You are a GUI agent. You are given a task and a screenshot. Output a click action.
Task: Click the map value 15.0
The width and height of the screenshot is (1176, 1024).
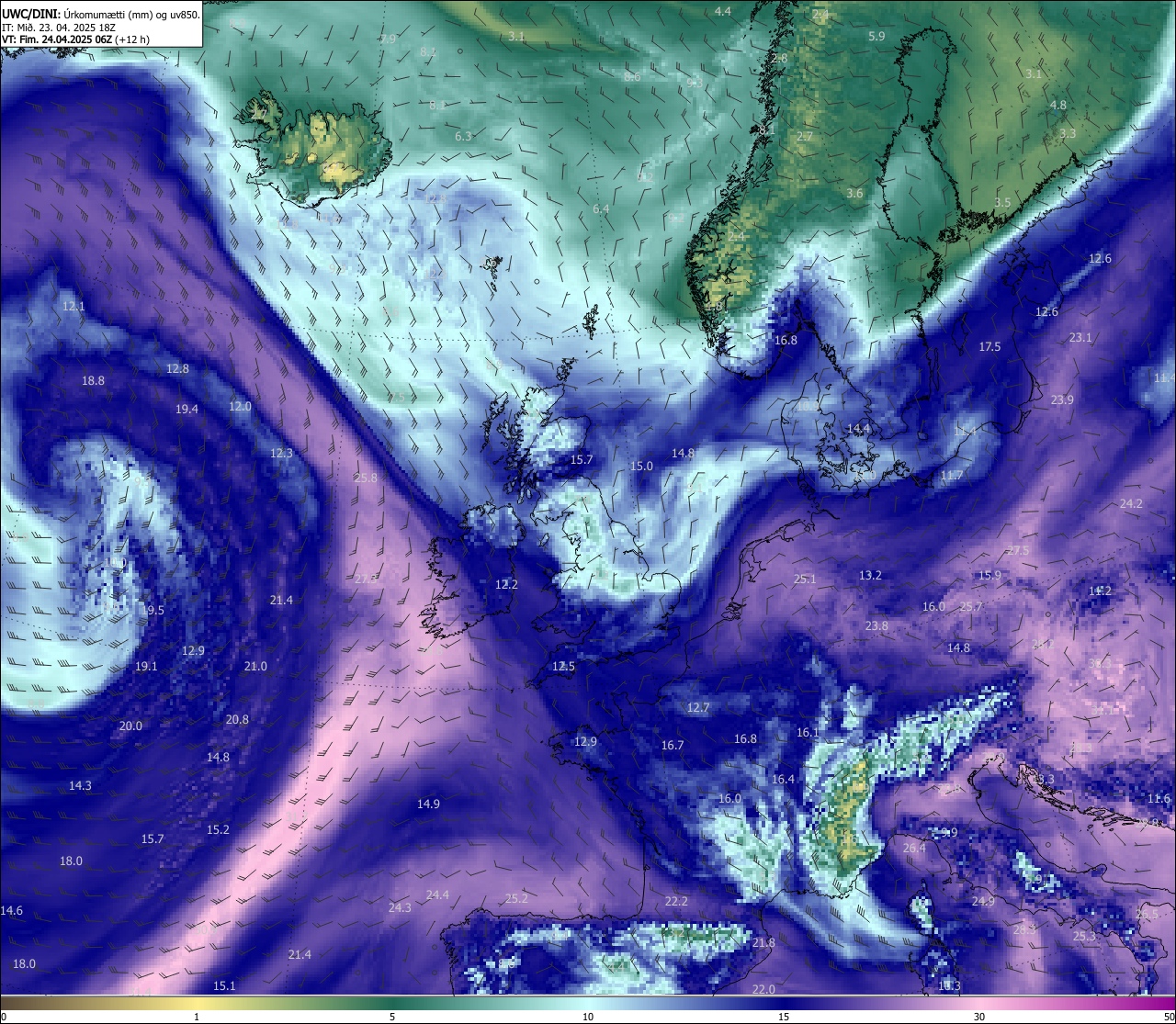(x=641, y=466)
